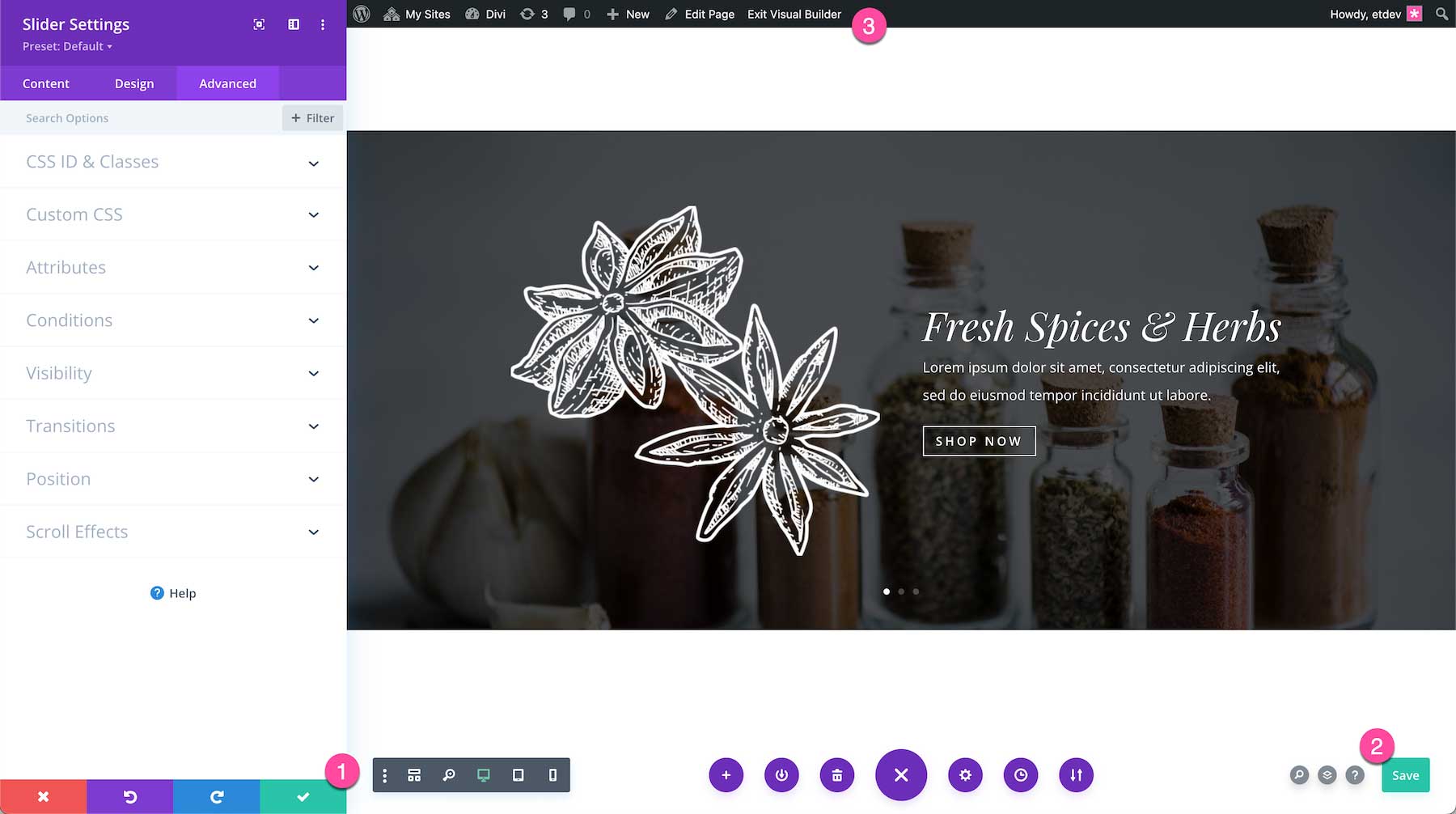Open the Help link
The height and width of the screenshot is (814, 1456).
click(x=173, y=593)
